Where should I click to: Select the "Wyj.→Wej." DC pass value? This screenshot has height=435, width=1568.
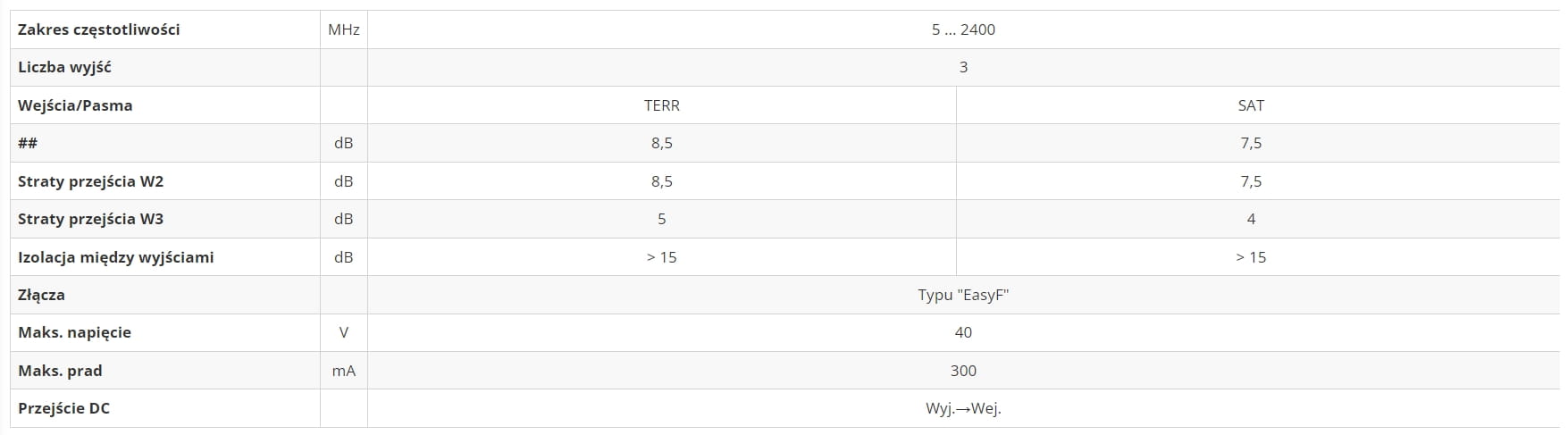click(x=962, y=408)
